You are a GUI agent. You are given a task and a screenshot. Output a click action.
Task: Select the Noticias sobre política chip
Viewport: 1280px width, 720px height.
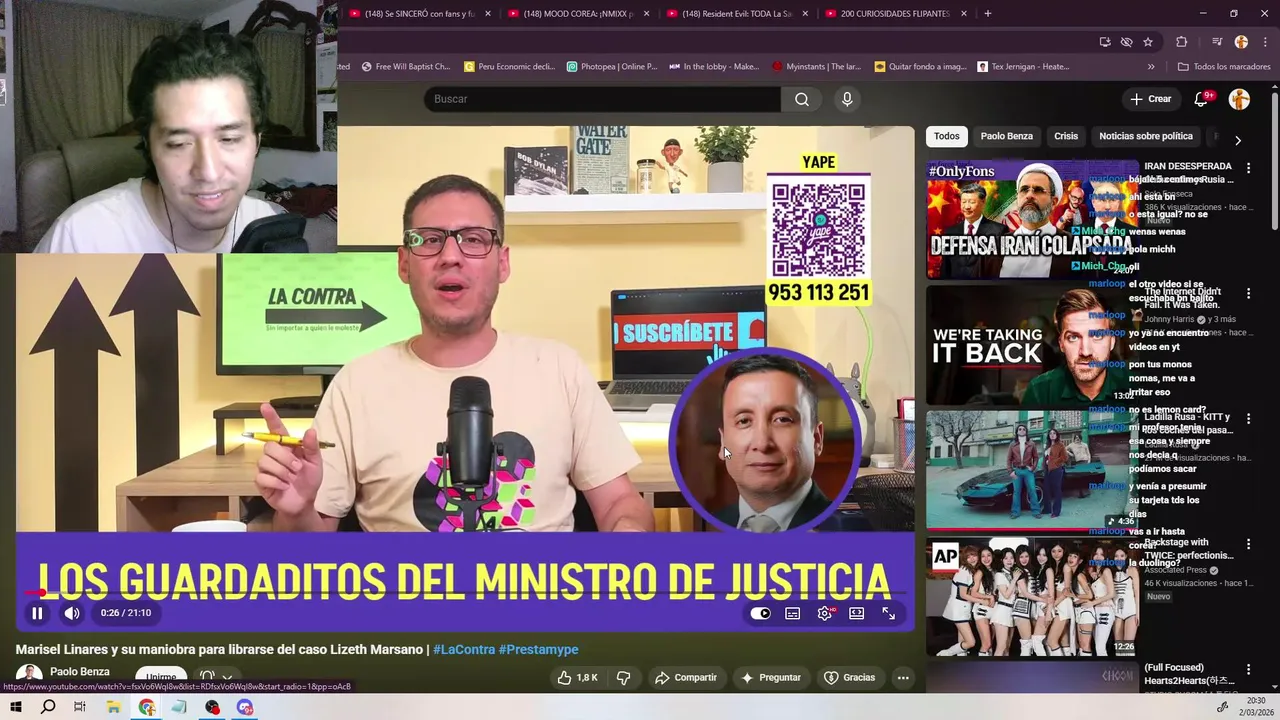pos(1146,136)
